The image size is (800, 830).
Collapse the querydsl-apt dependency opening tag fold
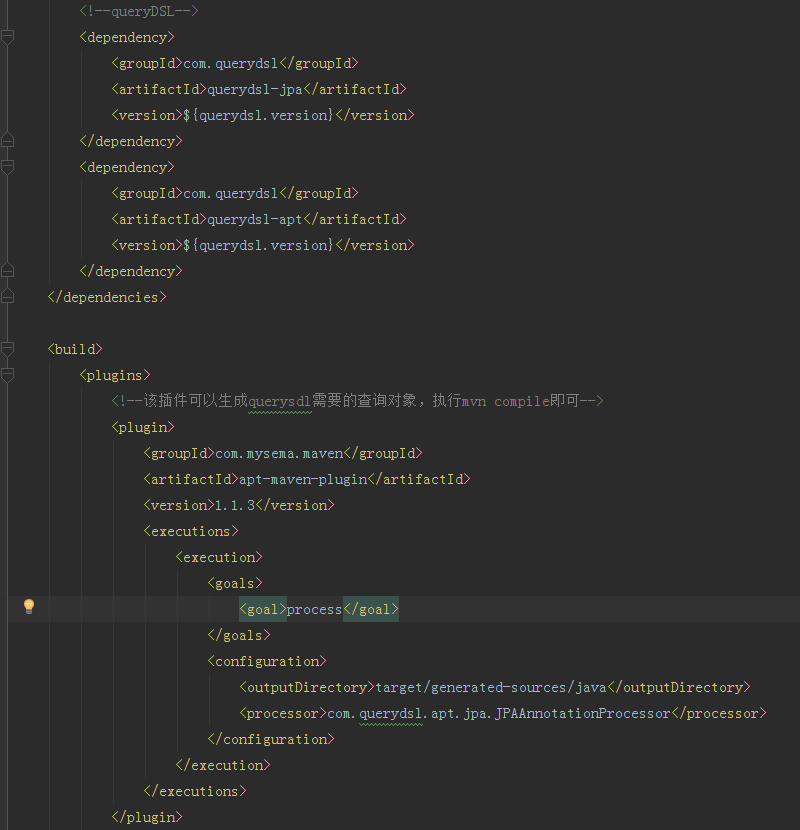(x=8, y=167)
